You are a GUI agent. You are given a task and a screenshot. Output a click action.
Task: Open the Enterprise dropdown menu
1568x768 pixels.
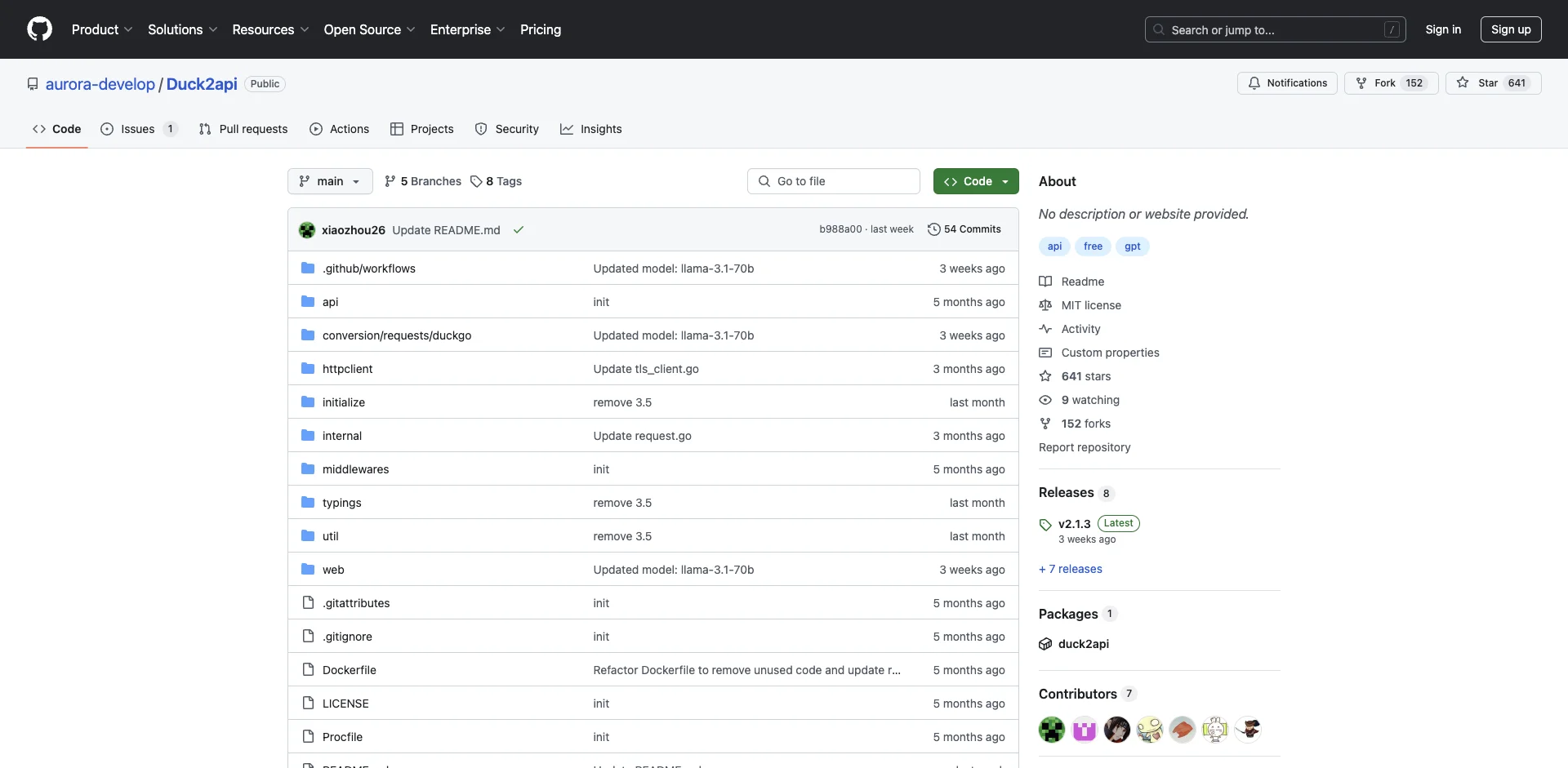(468, 29)
